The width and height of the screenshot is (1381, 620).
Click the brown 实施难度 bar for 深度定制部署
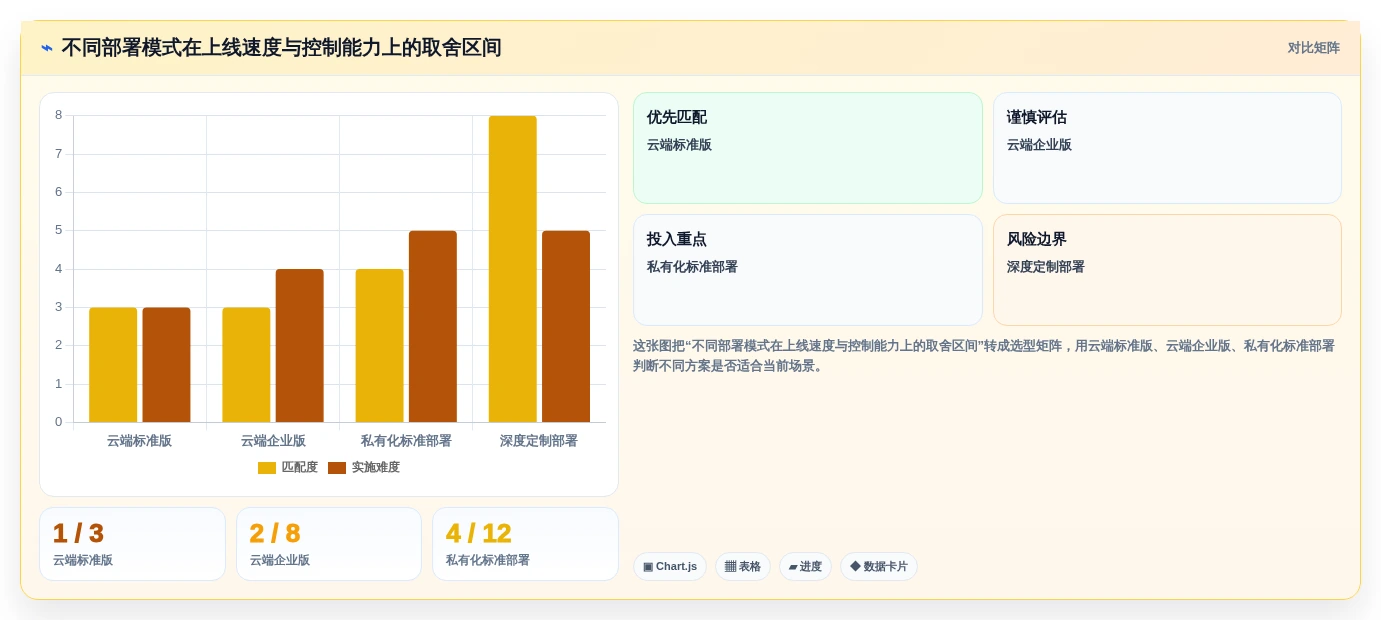point(566,327)
